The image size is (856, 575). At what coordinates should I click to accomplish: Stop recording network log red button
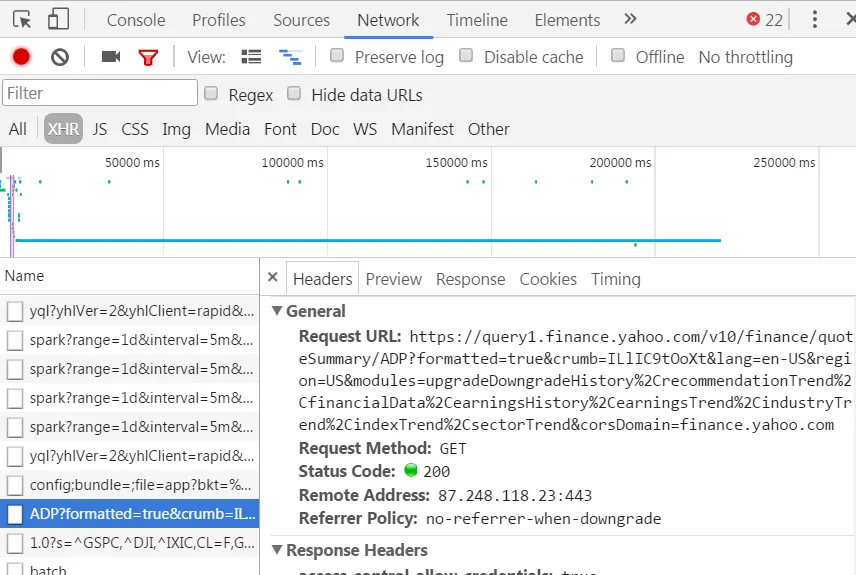(x=21, y=57)
